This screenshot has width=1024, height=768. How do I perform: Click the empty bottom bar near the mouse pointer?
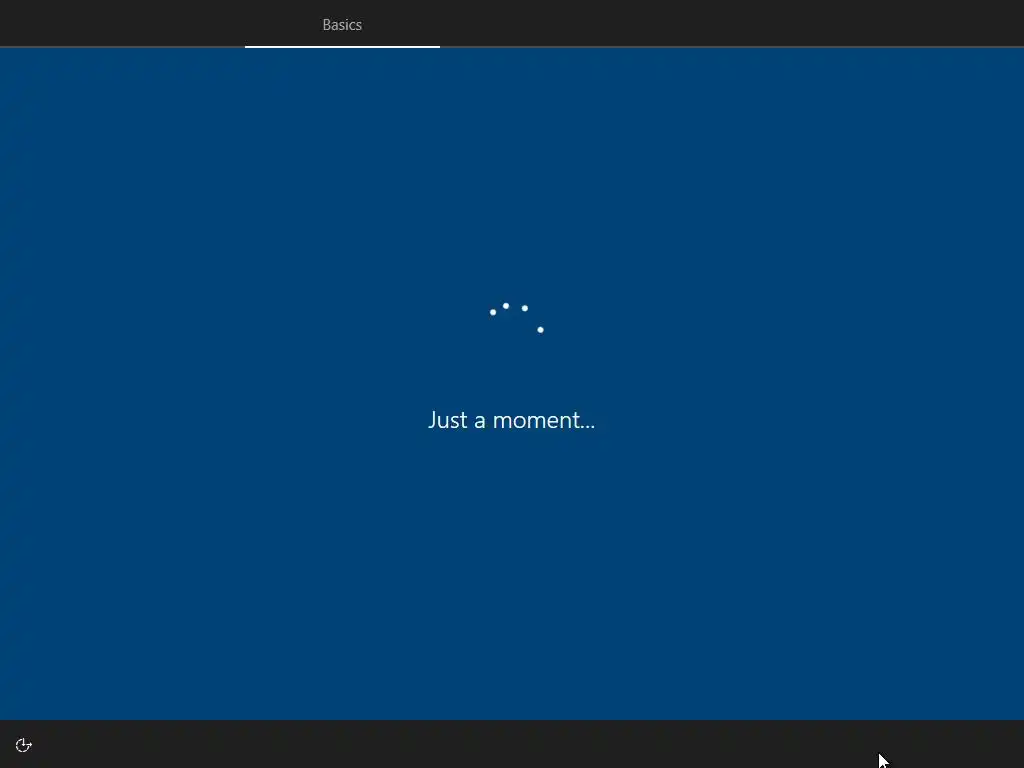click(x=849, y=744)
